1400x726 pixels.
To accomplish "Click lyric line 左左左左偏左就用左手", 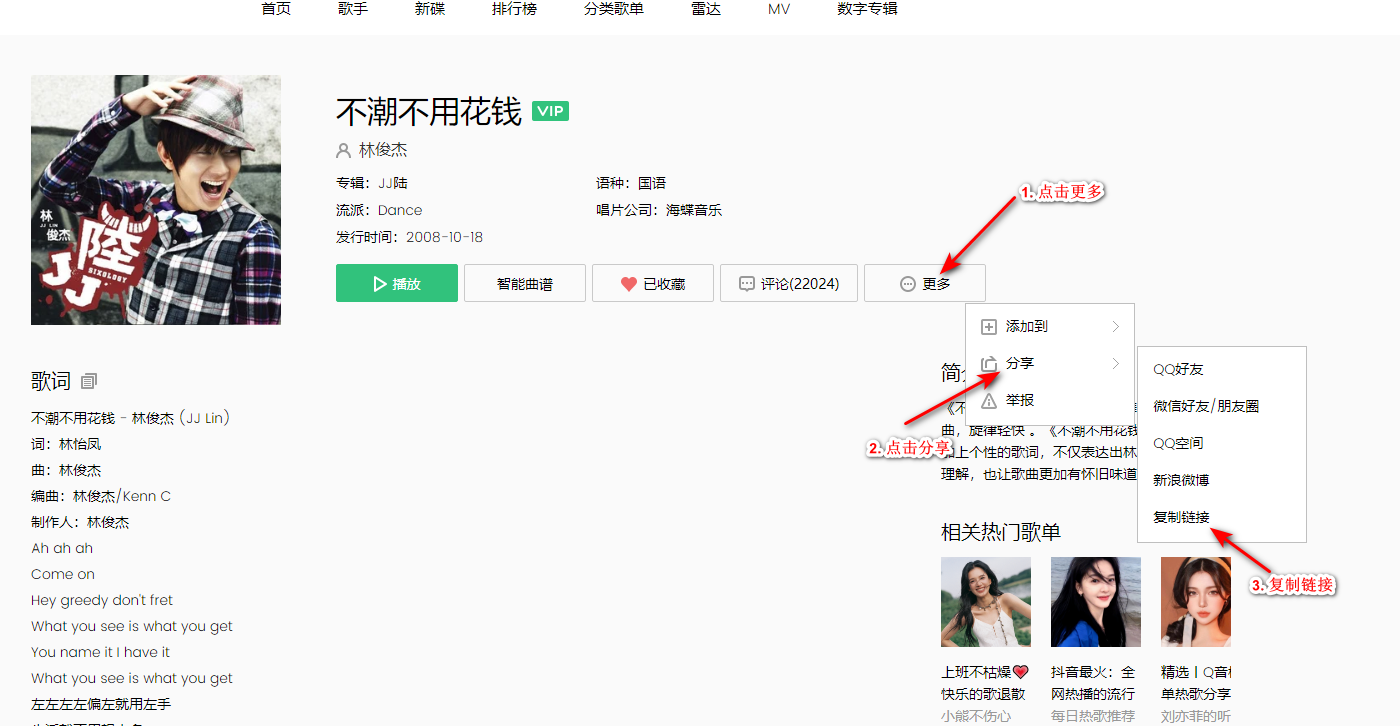I will [101, 704].
